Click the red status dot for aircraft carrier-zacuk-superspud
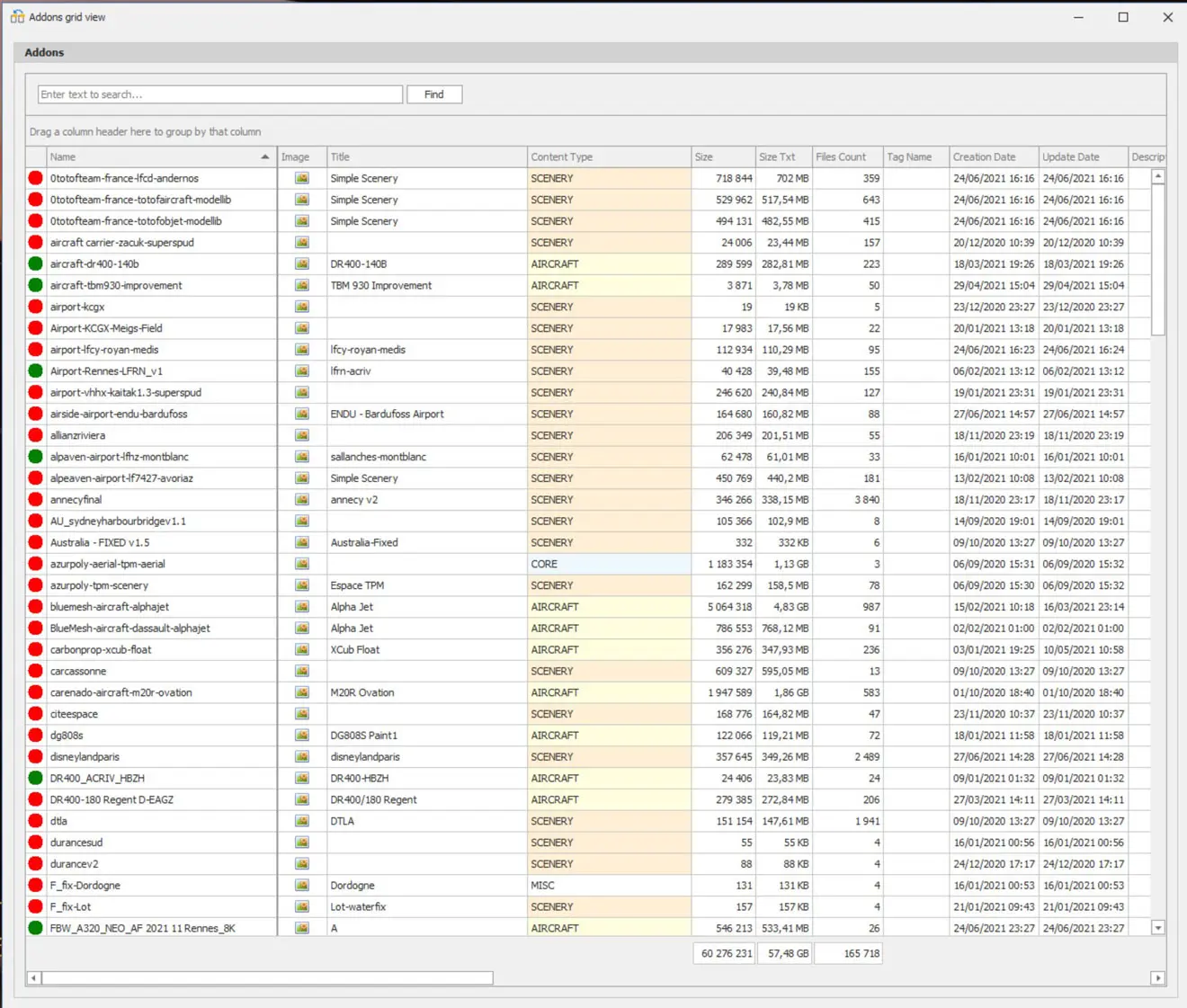 pos(36,243)
